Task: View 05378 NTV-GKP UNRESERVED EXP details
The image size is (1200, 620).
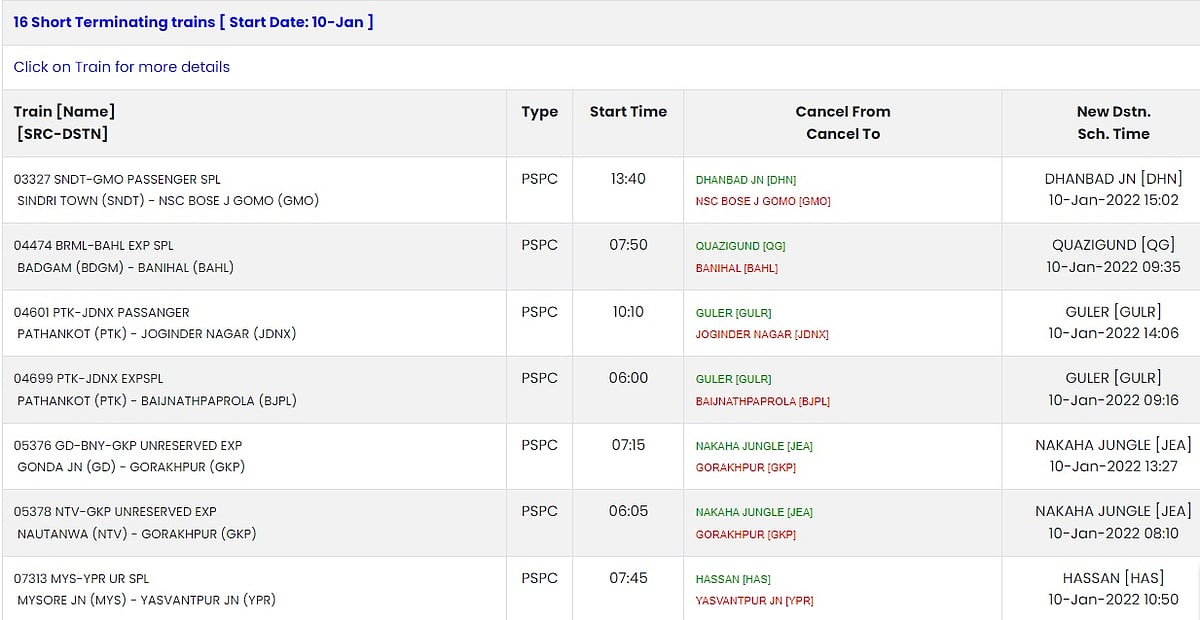Action: tap(115, 512)
